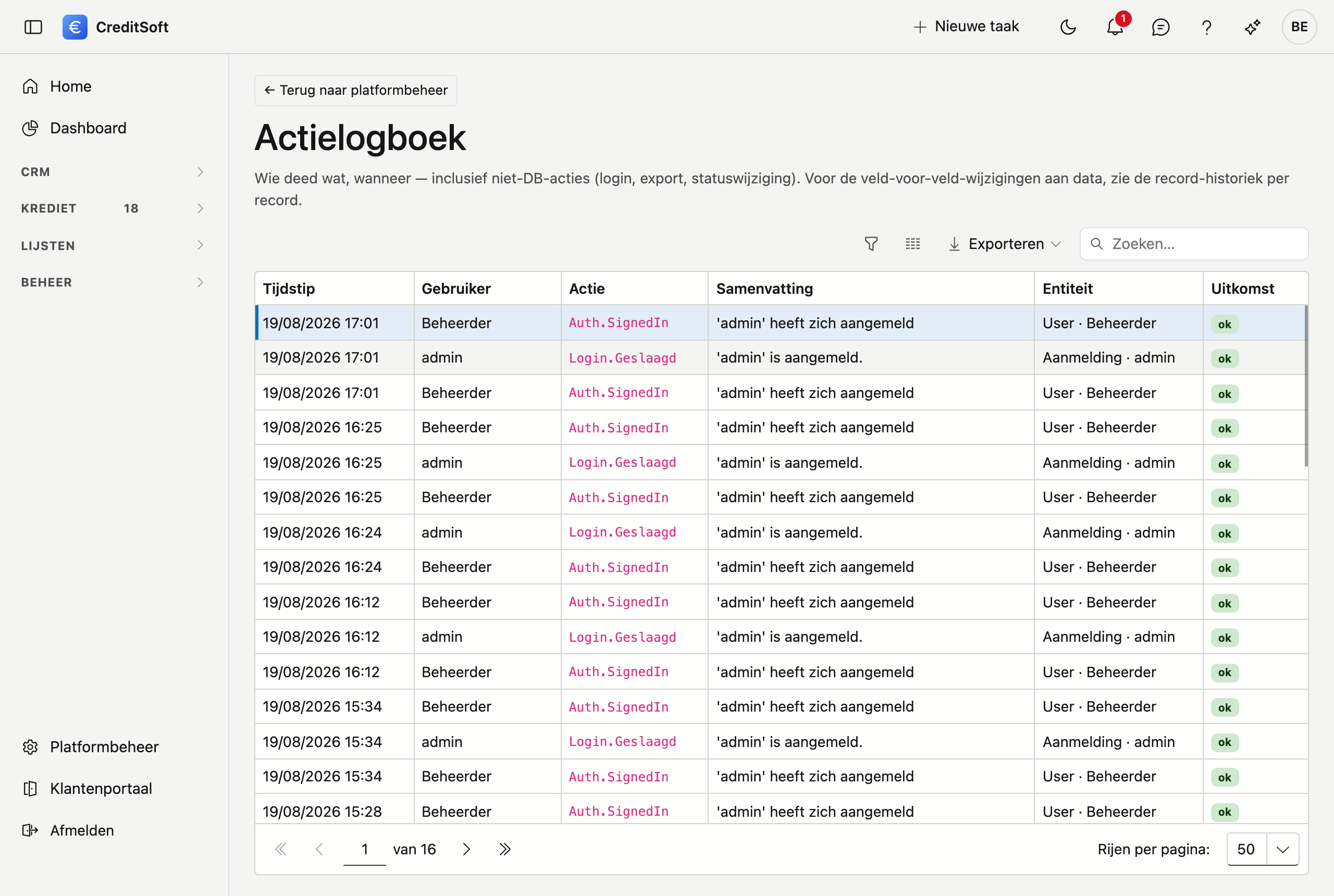Click the Home house icon
The image size is (1334, 896).
[x=30, y=86]
